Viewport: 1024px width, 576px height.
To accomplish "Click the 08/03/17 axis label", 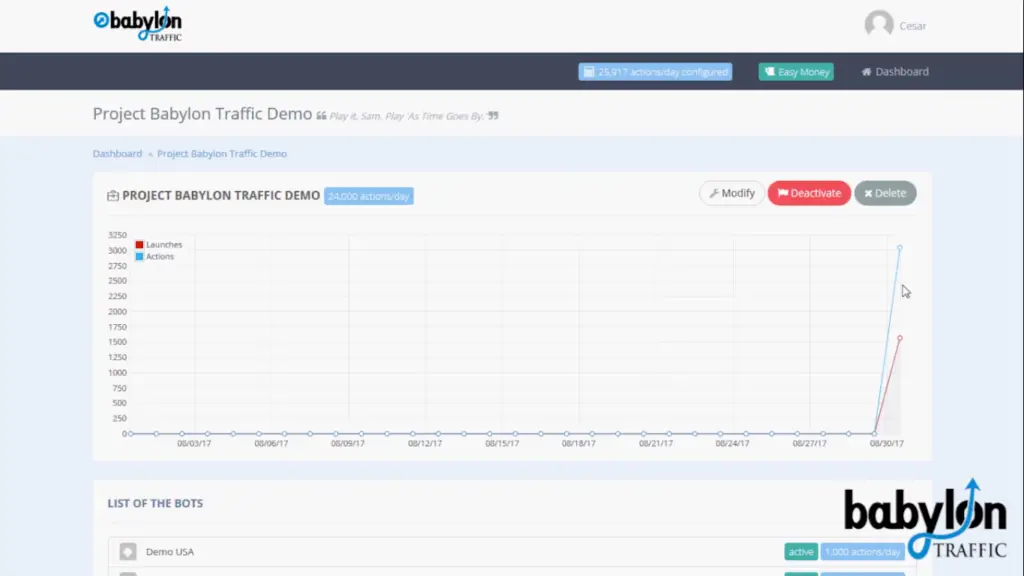I will [x=194, y=443].
